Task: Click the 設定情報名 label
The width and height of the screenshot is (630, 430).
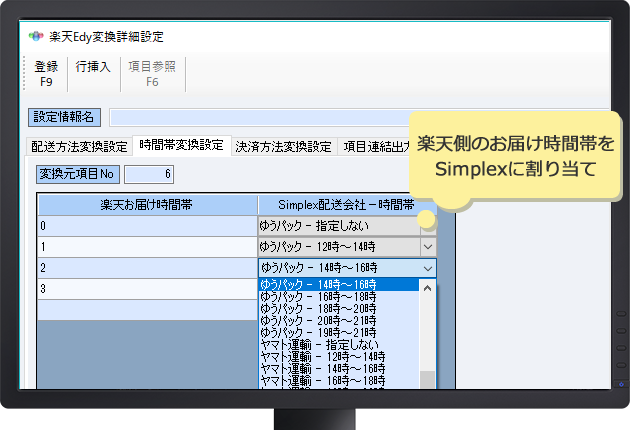Action: [x=64, y=117]
